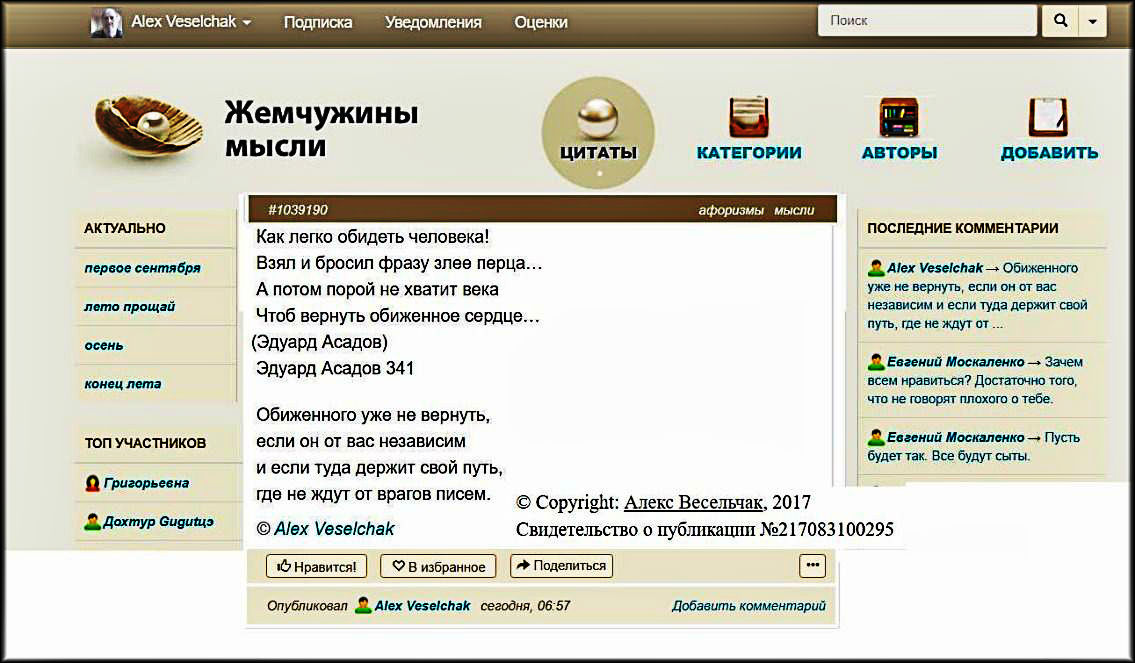
Task: Click the file tray icon above КАТЕГОРИИ
Action: click(748, 117)
